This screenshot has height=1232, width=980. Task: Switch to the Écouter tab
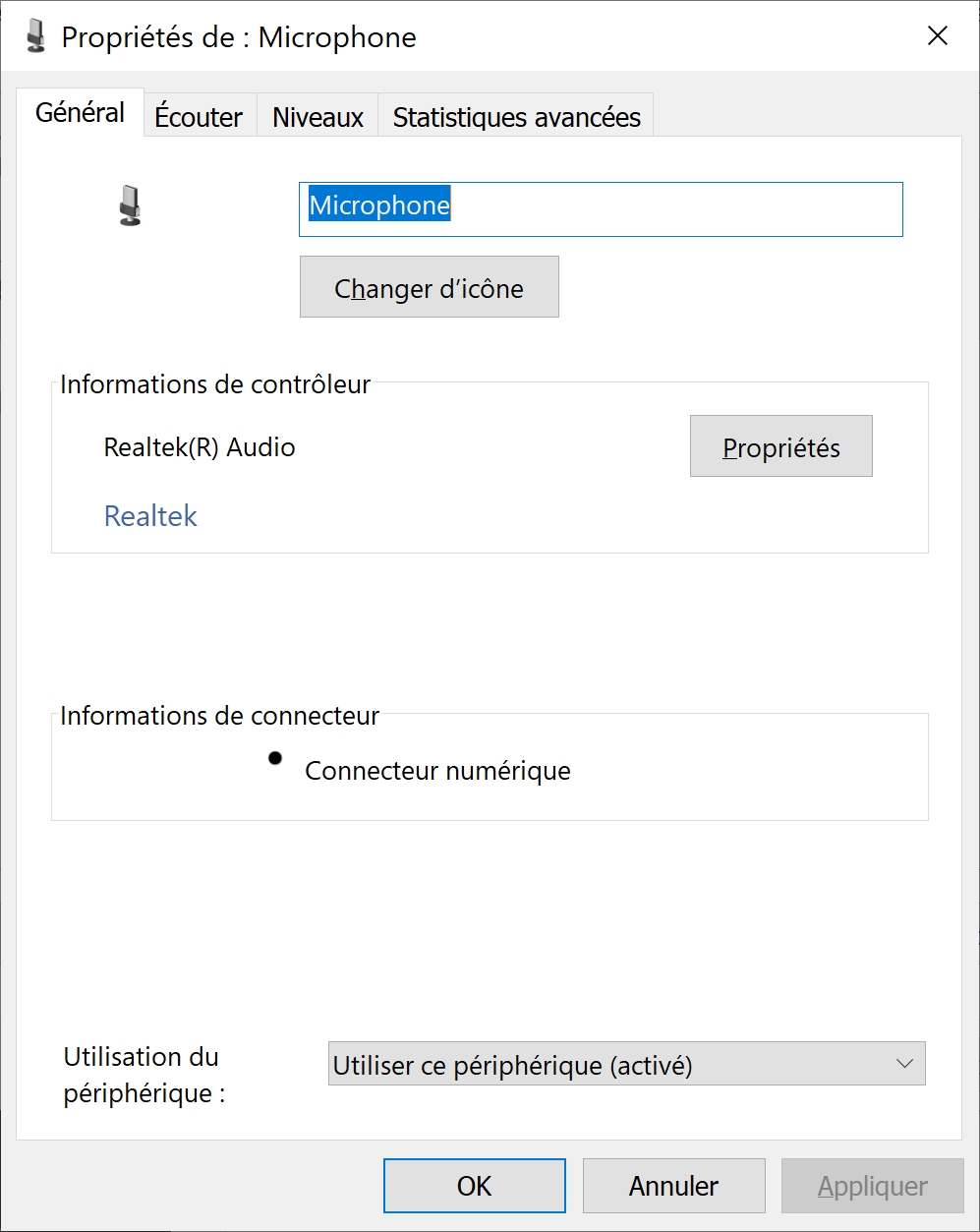pyautogui.click(x=200, y=117)
